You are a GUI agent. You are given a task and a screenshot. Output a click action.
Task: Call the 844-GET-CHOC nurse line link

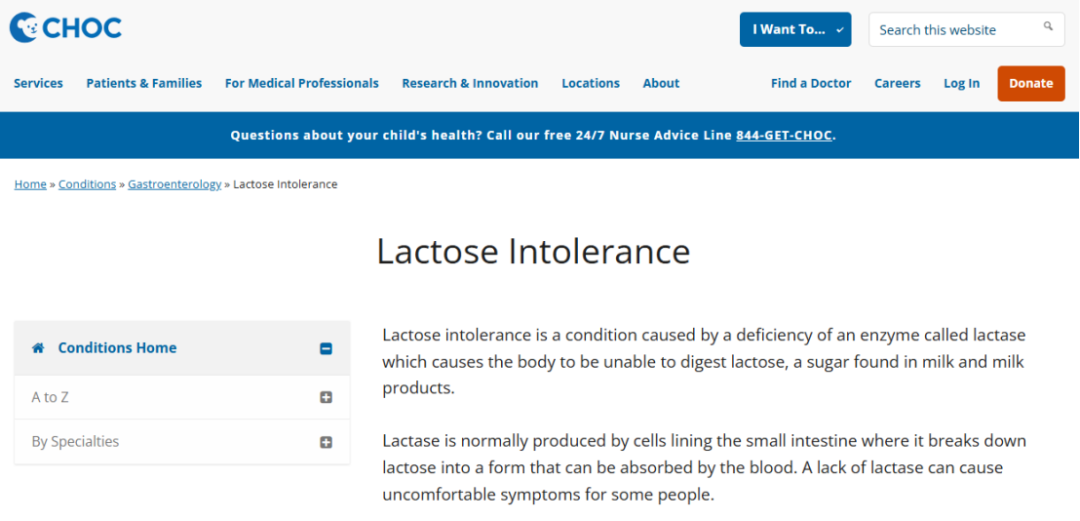click(784, 135)
